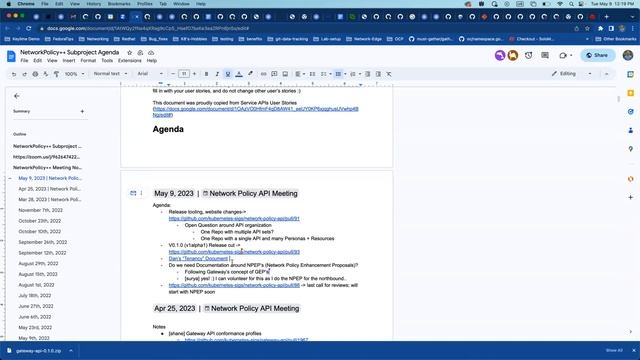Click the Decrease indent icon

[367, 74]
